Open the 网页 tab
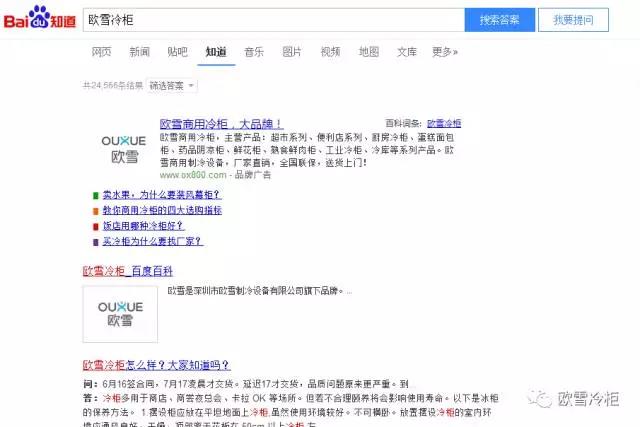 pyautogui.click(x=101, y=52)
